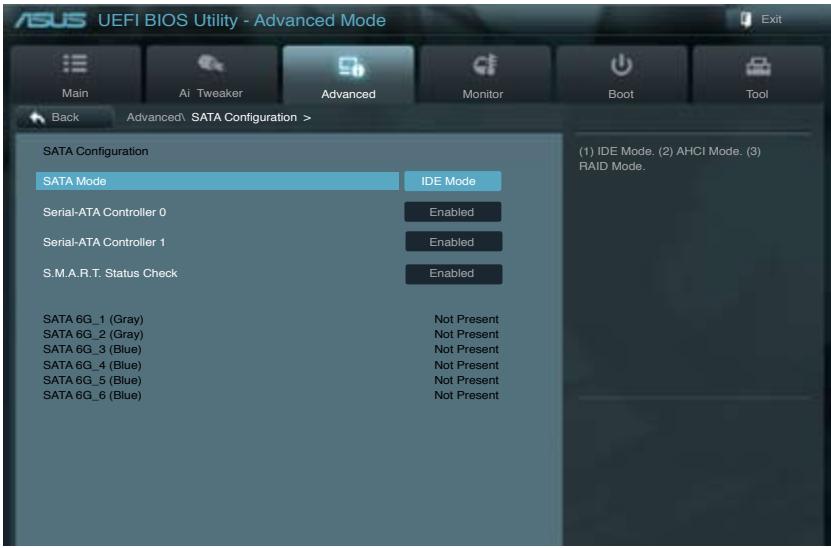The height and width of the screenshot is (548, 831).
Task: Click the Advanced tab chip icon
Action: pyautogui.click(x=351, y=66)
